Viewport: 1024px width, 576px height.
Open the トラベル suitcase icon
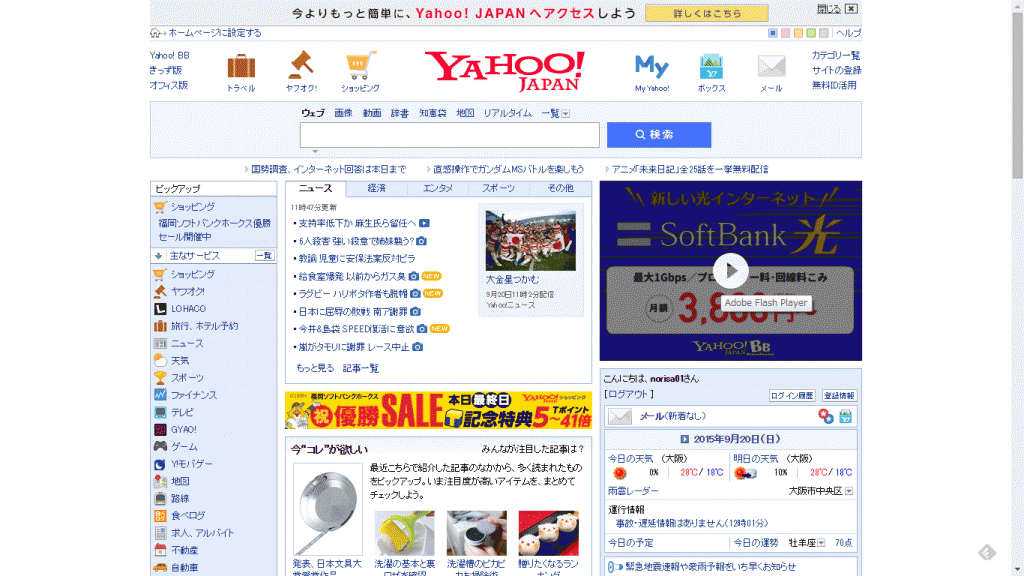[x=241, y=67]
